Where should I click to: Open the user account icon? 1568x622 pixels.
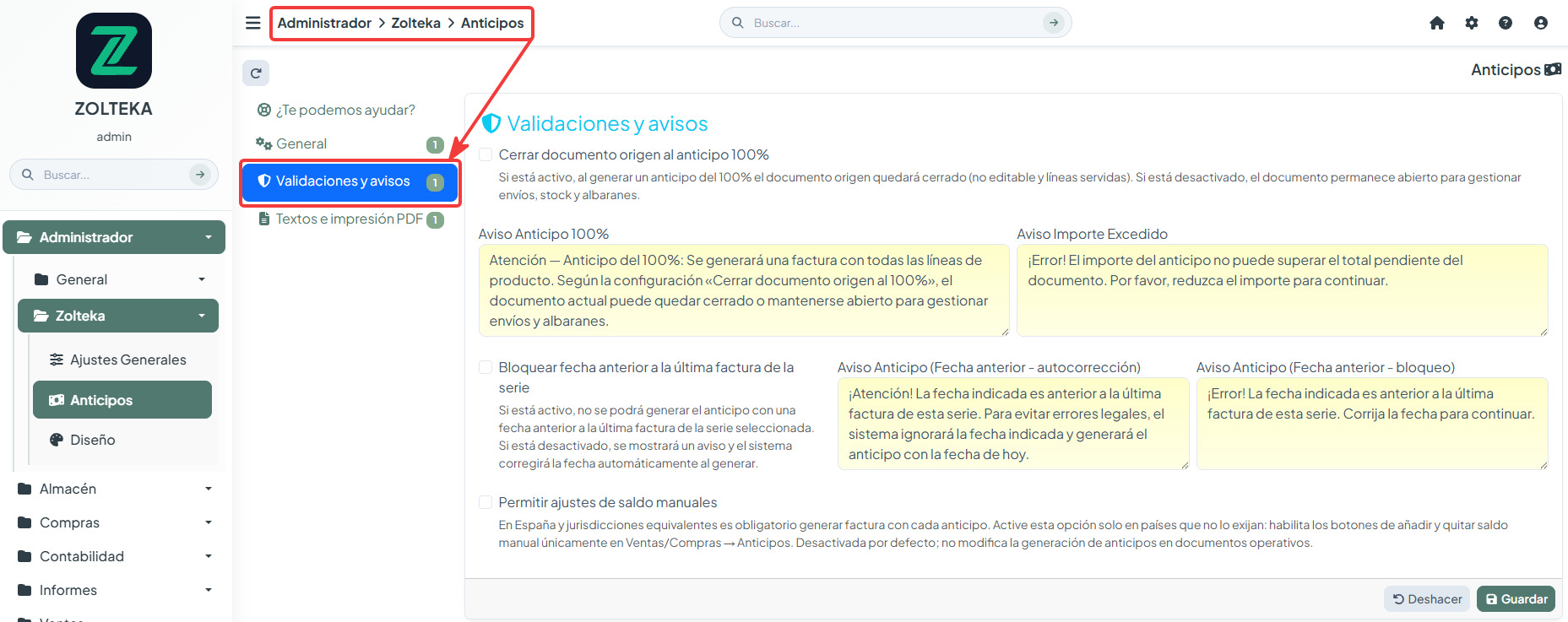tap(1541, 23)
